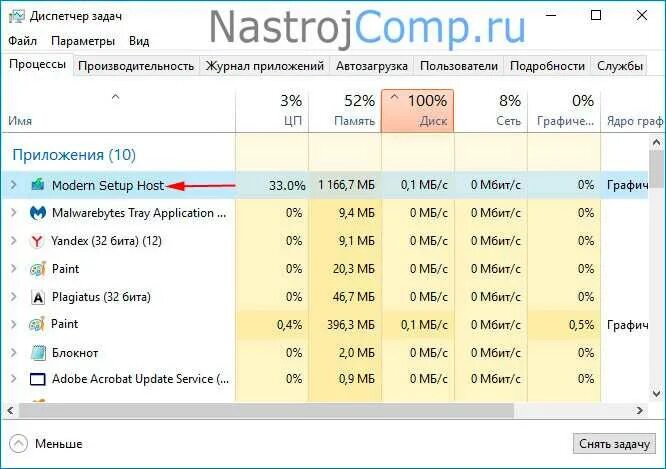Click the Снять задачу button

[x=614, y=444]
